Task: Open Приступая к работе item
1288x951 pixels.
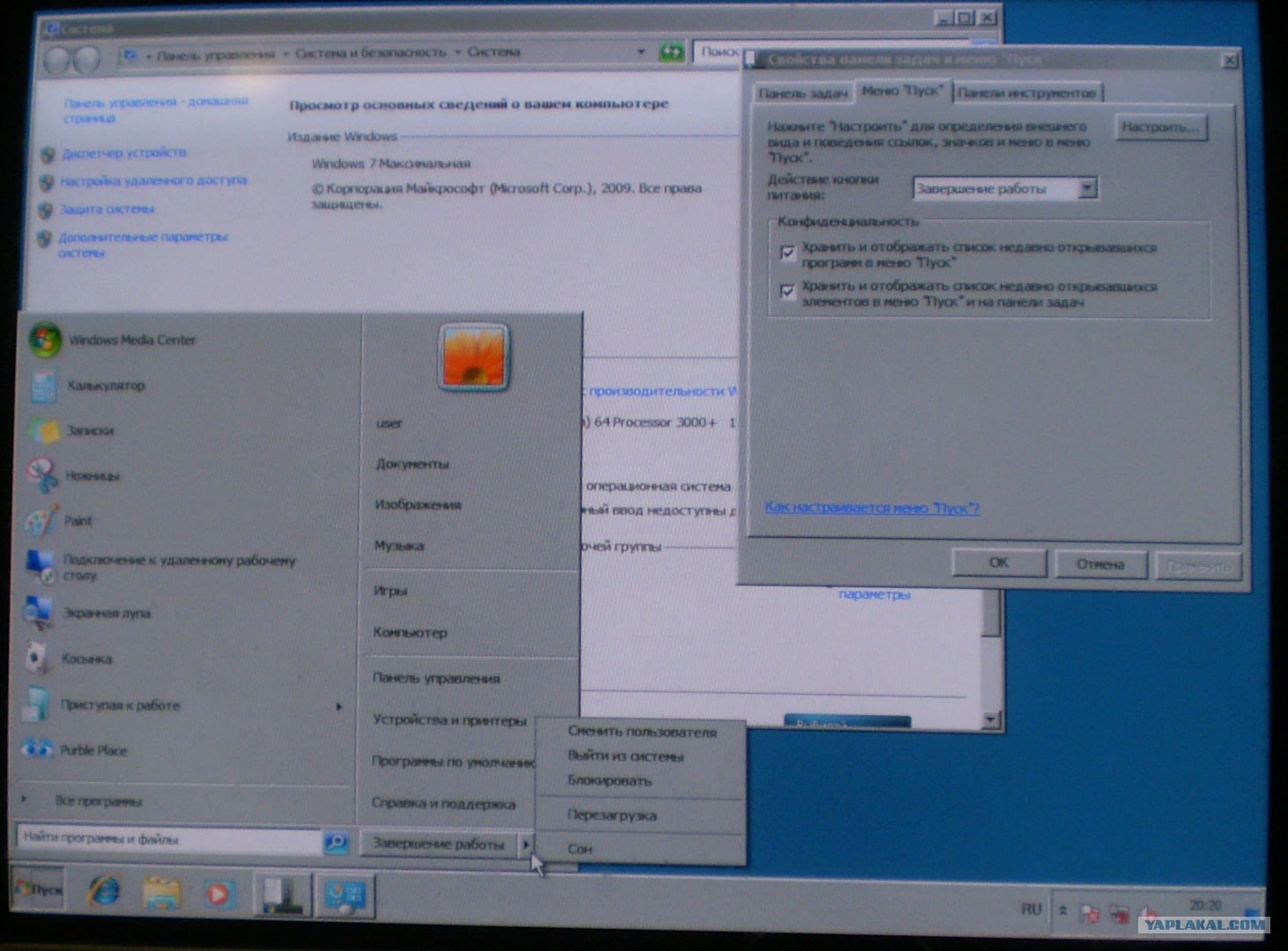Action: pyautogui.click(x=119, y=705)
